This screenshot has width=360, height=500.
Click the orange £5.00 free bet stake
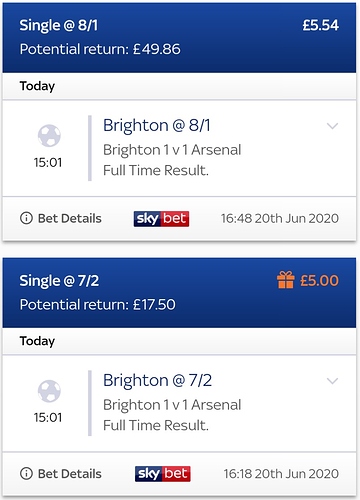[319, 280]
